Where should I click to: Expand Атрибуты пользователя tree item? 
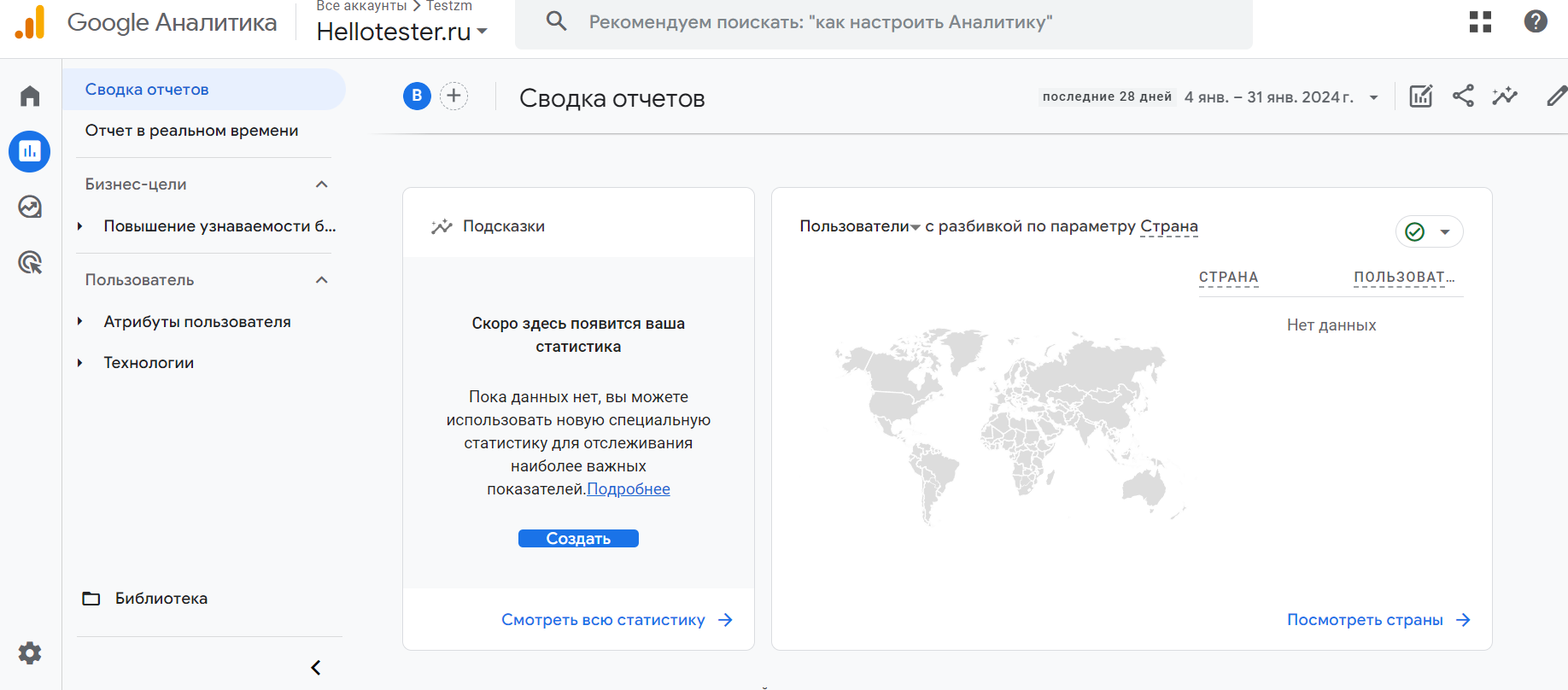point(79,322)
